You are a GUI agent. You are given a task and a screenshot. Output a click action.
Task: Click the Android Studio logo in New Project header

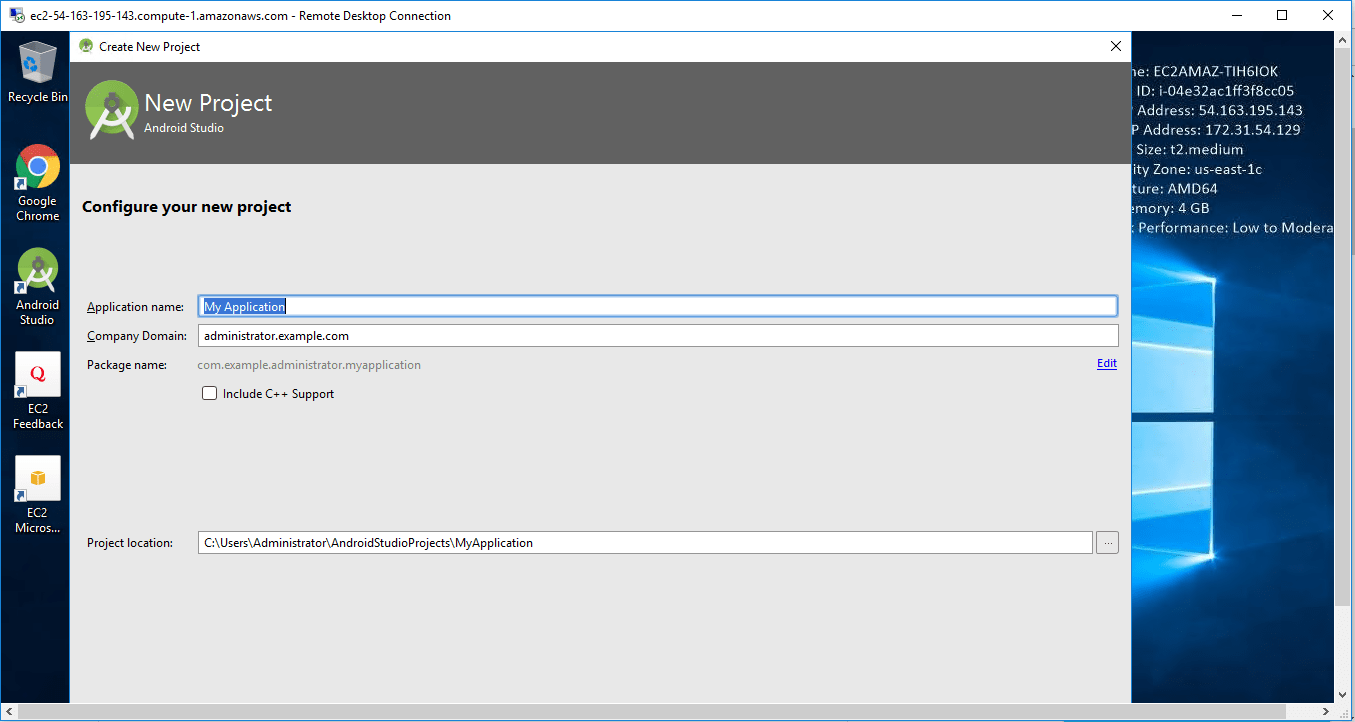[x=111, y=110]
